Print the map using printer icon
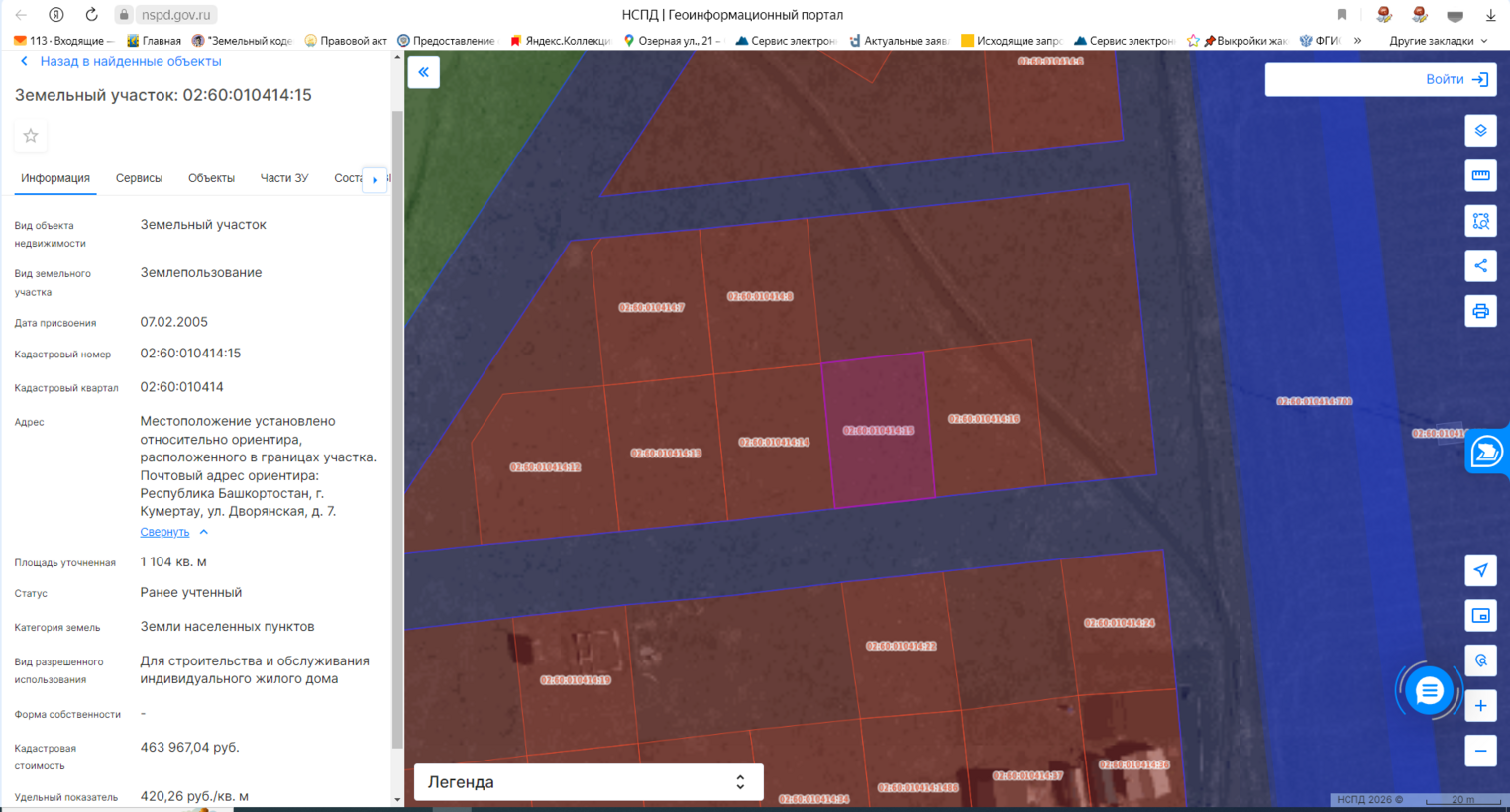 coord(1480,312)
